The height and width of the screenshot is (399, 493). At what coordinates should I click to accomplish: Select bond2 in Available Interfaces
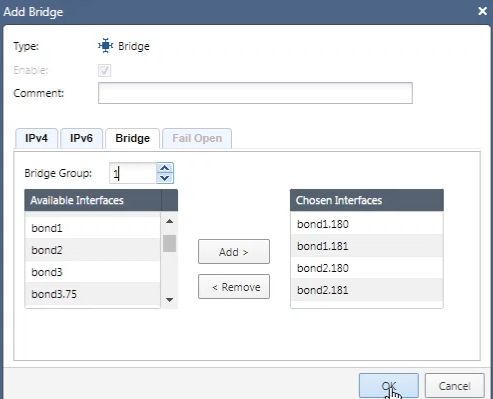(x=92, y=250)
